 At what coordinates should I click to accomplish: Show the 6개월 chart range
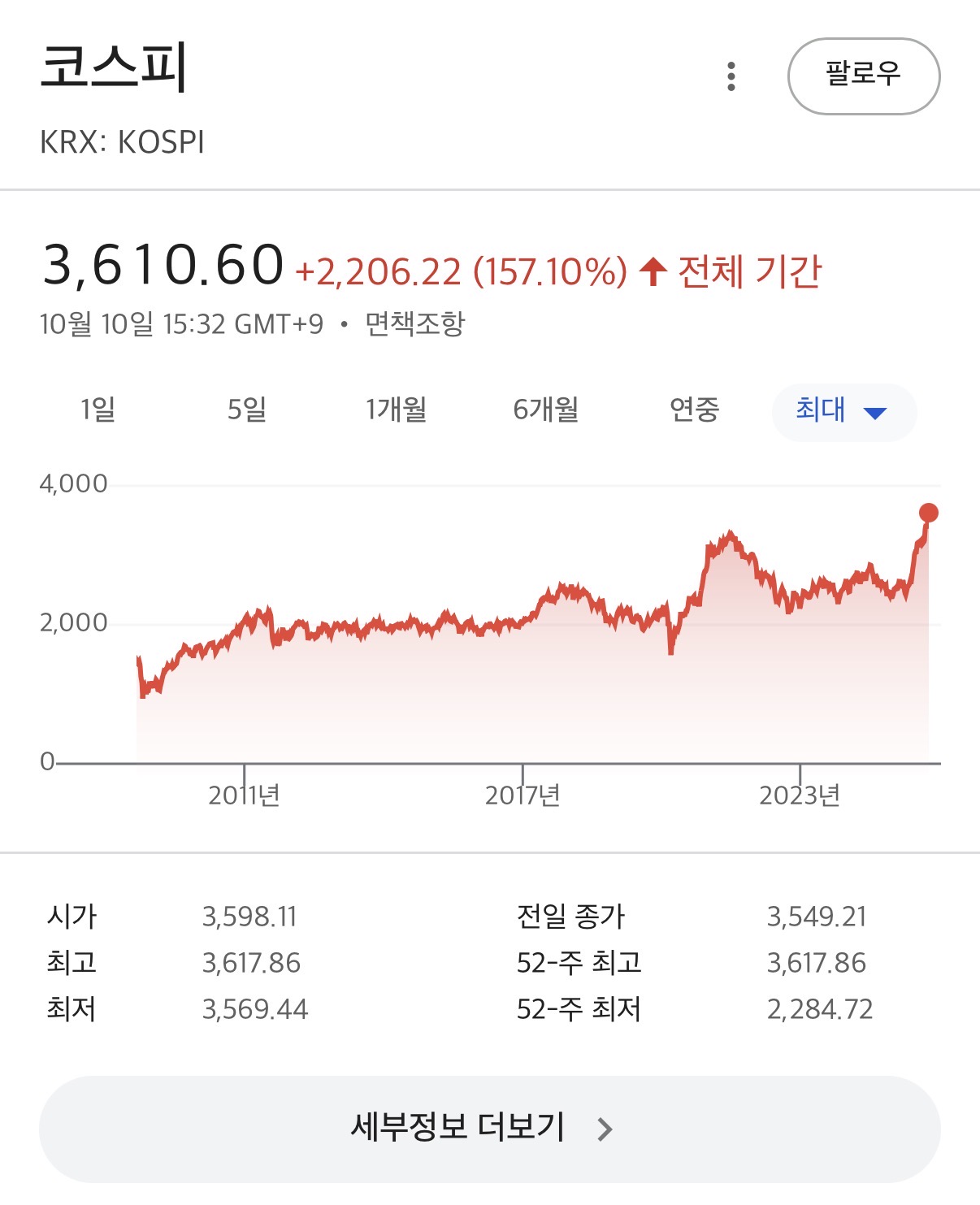pyautogui.click(x=545, y=410)
